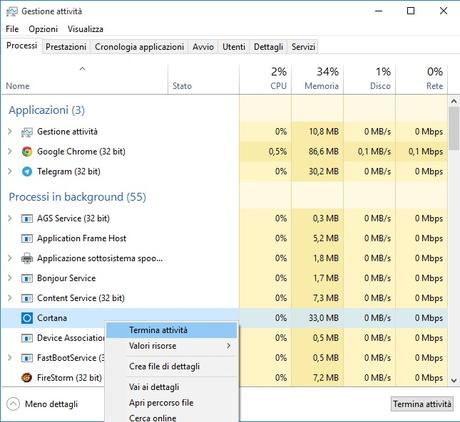The image size is (460, 422).
Task: Click the Content Service icon
Action: pyautogui.click(x=27, y=298)
